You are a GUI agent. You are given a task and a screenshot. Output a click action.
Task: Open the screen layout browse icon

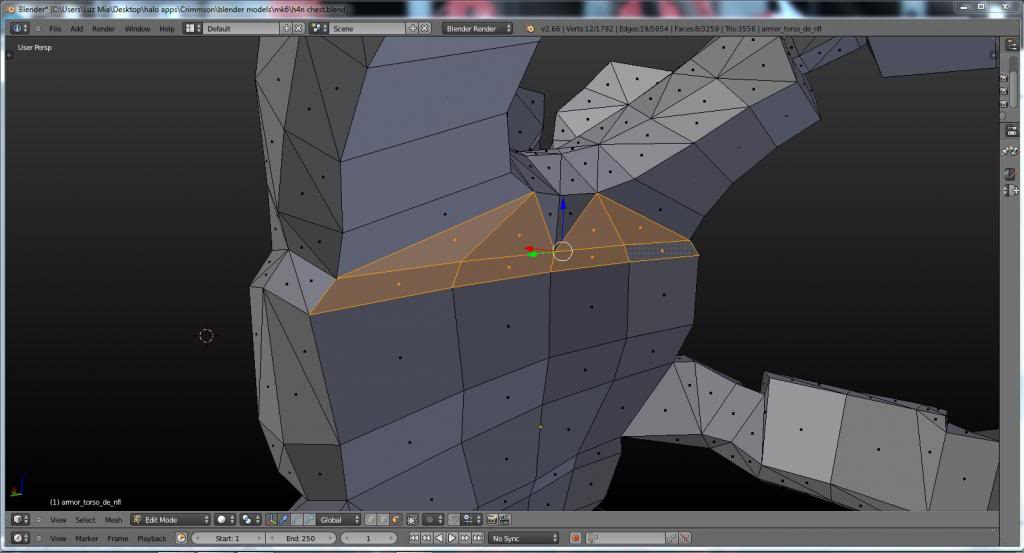click(x=192, y=28)
